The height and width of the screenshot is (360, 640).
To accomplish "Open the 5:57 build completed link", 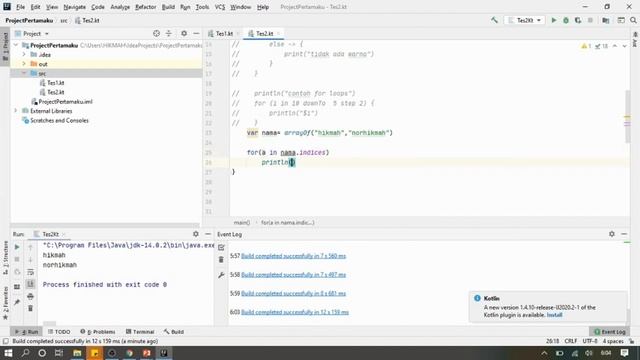I will [x=293, y=256].
